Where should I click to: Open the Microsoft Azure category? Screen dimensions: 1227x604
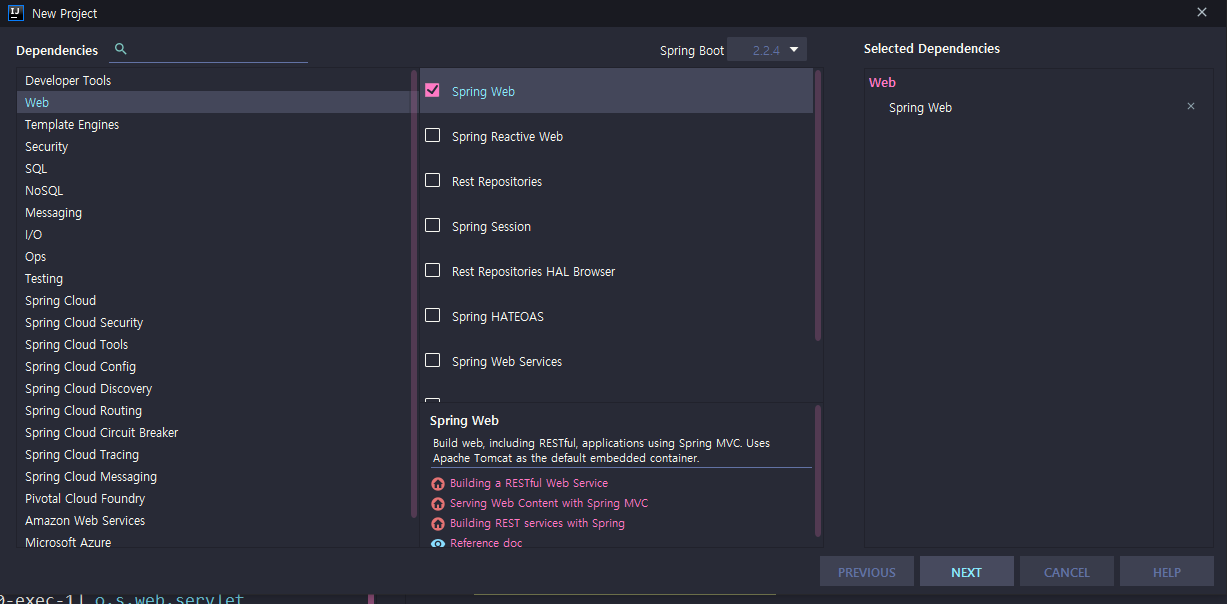click(x=213, y=540)
